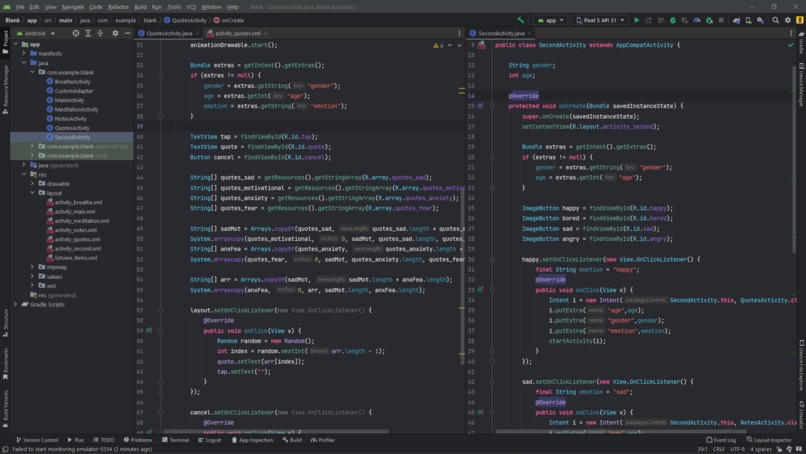The width and height of the screenshot is (806, 454).
Task: Open Layout Inspector
Action: [x=769, y=440]
